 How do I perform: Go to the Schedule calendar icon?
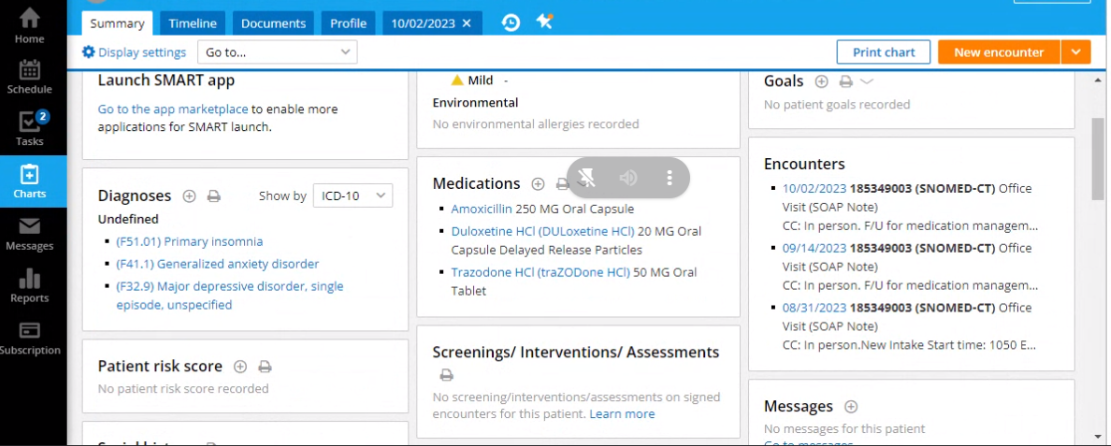point(29,75)
